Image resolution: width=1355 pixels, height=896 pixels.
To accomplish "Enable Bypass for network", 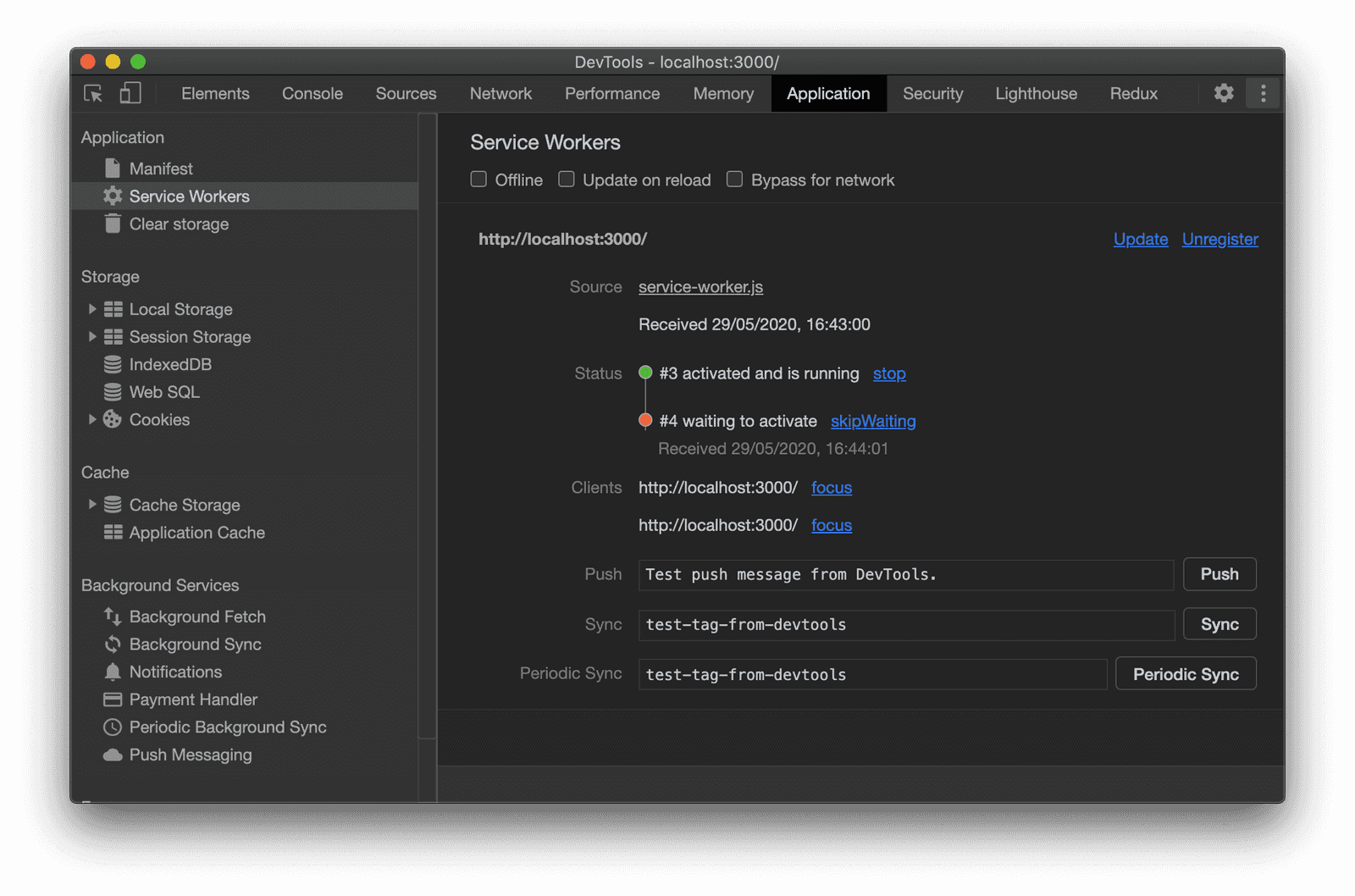I will click(x=734, y=179).
